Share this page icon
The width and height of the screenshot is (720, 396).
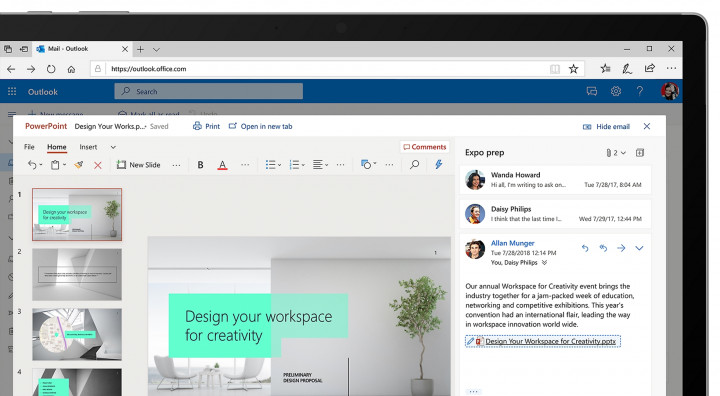[x=649, y=68]
